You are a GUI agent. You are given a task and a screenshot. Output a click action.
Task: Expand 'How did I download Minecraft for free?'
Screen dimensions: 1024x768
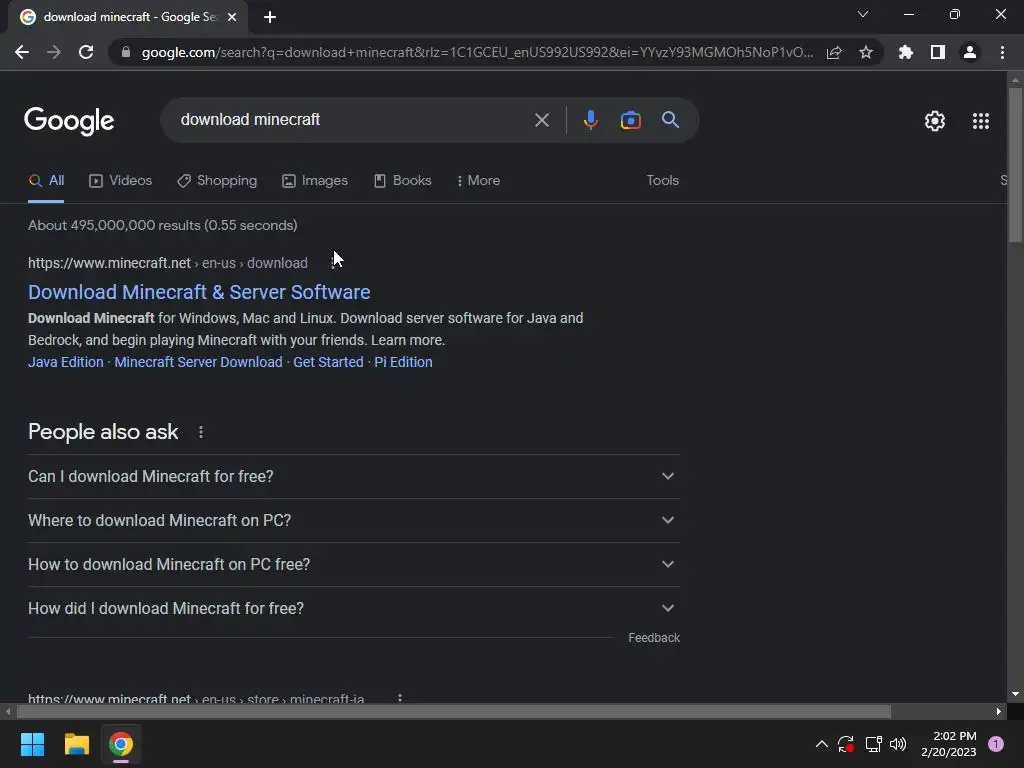coord(354,608)
